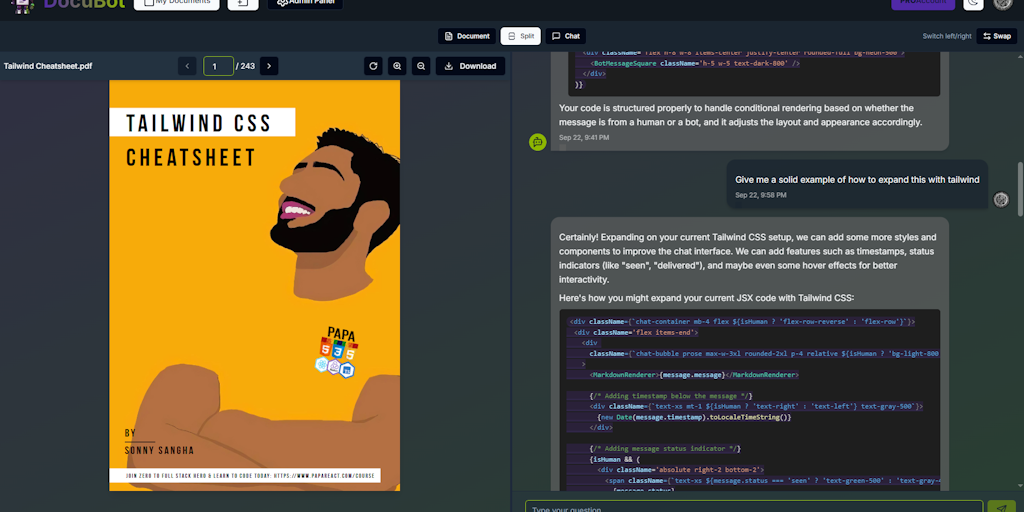Screen dimensions: 1024x512
Task: Click the bot avatar icon beside response
Action: (537, 142)
